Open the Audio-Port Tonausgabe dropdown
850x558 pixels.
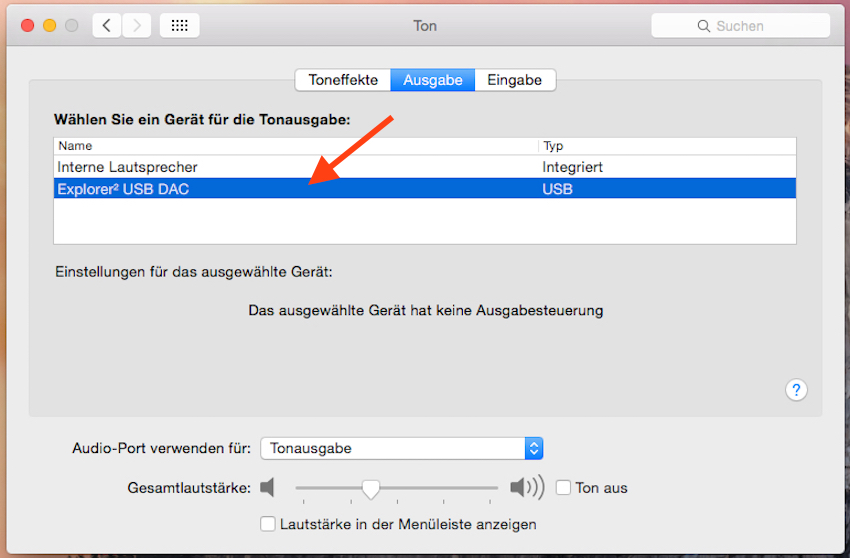[400, 449]
